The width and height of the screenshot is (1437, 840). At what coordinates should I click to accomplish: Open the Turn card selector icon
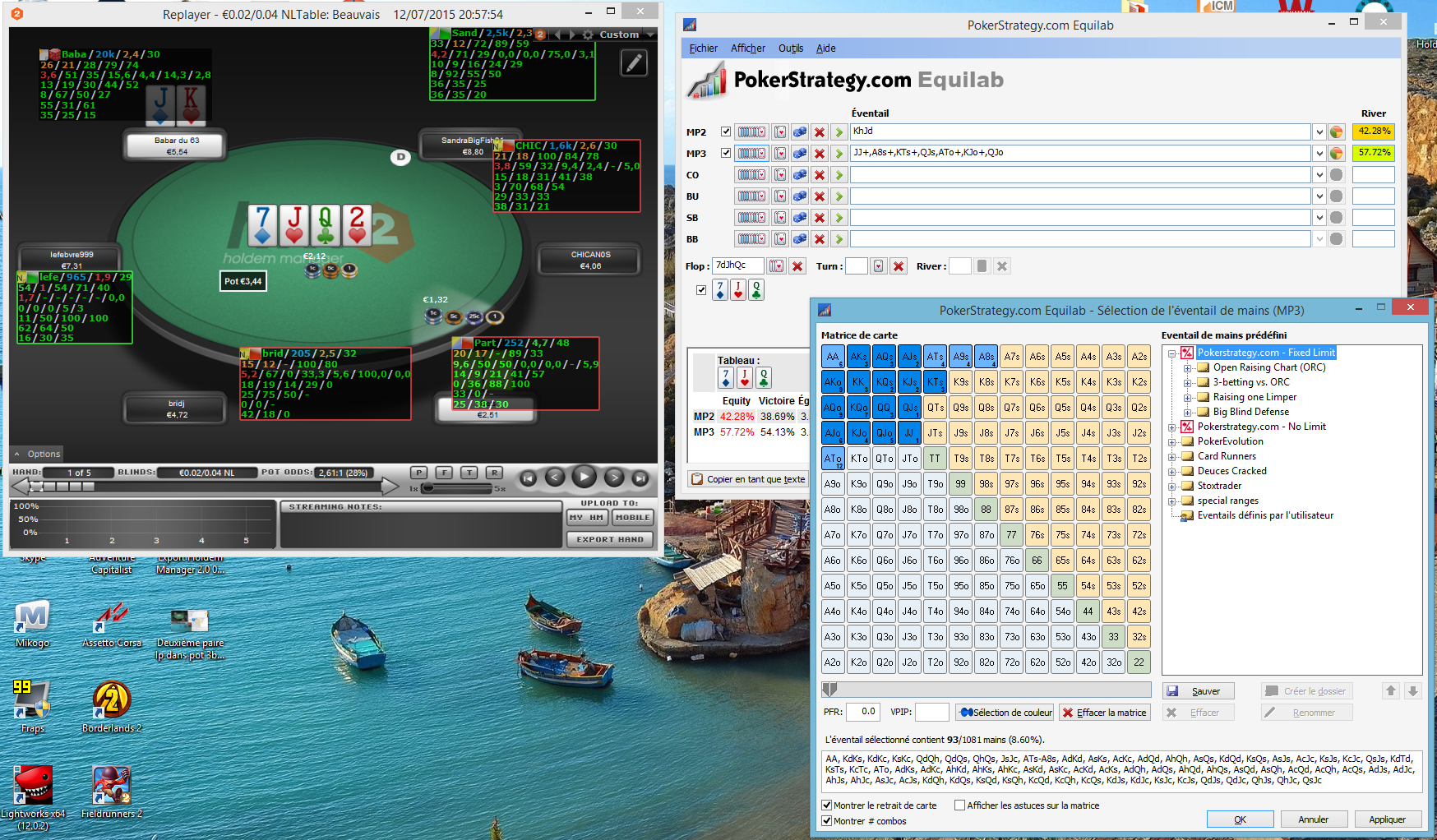pos(879,266)
